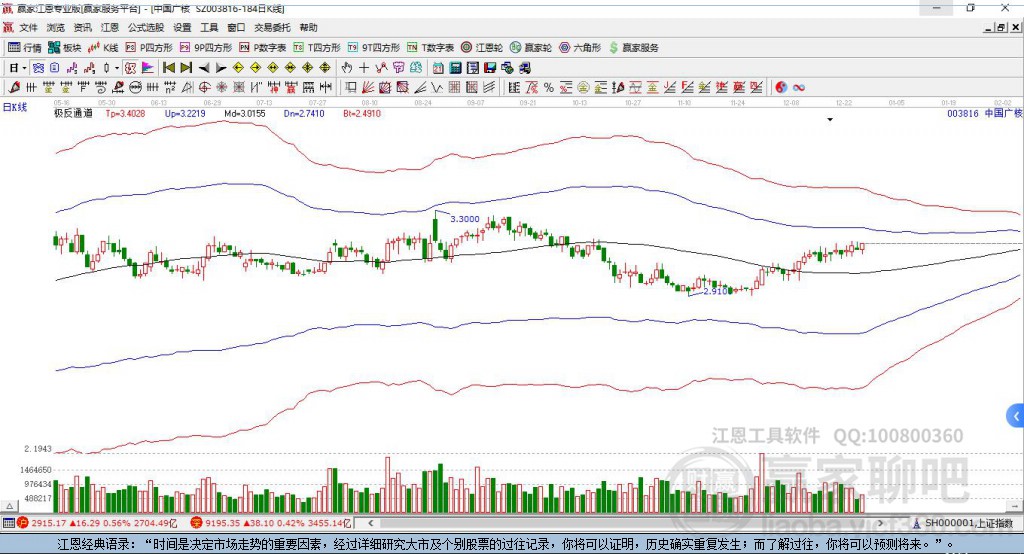Click the last yellow diamond arrow icon
Image resolution: width=1024 pixels, height=554 pixels.
tap(325, 68)
